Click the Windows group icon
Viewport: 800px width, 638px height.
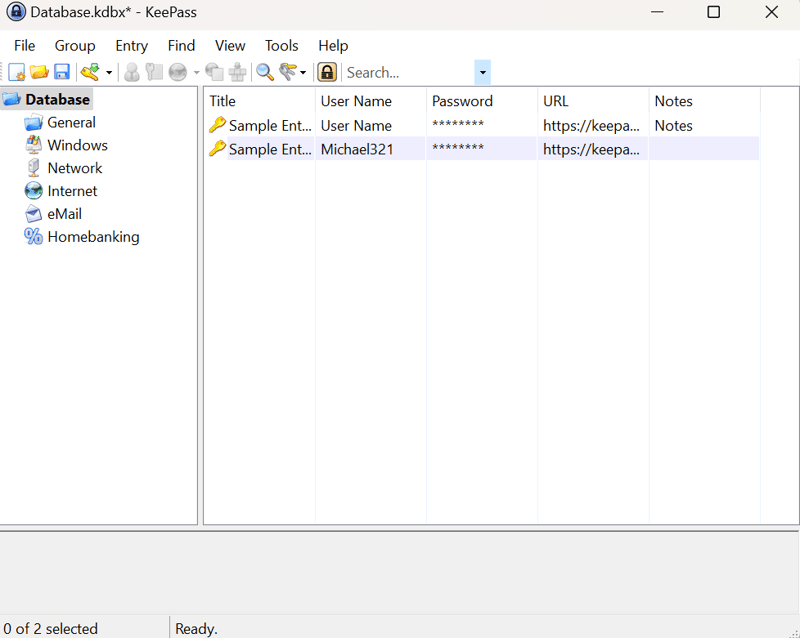(34, 145)
